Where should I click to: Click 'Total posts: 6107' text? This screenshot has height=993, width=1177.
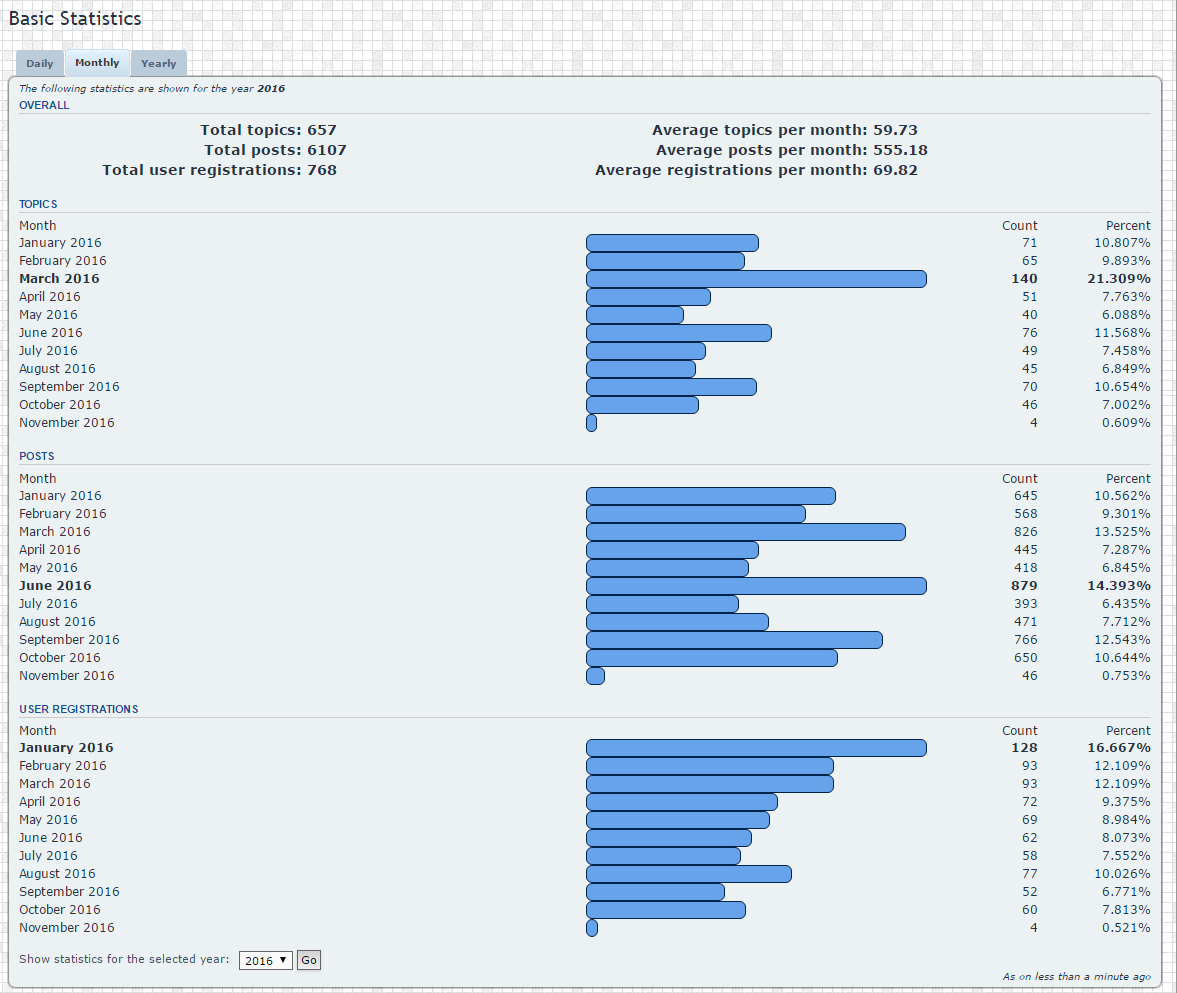click(x=275, y=150)
